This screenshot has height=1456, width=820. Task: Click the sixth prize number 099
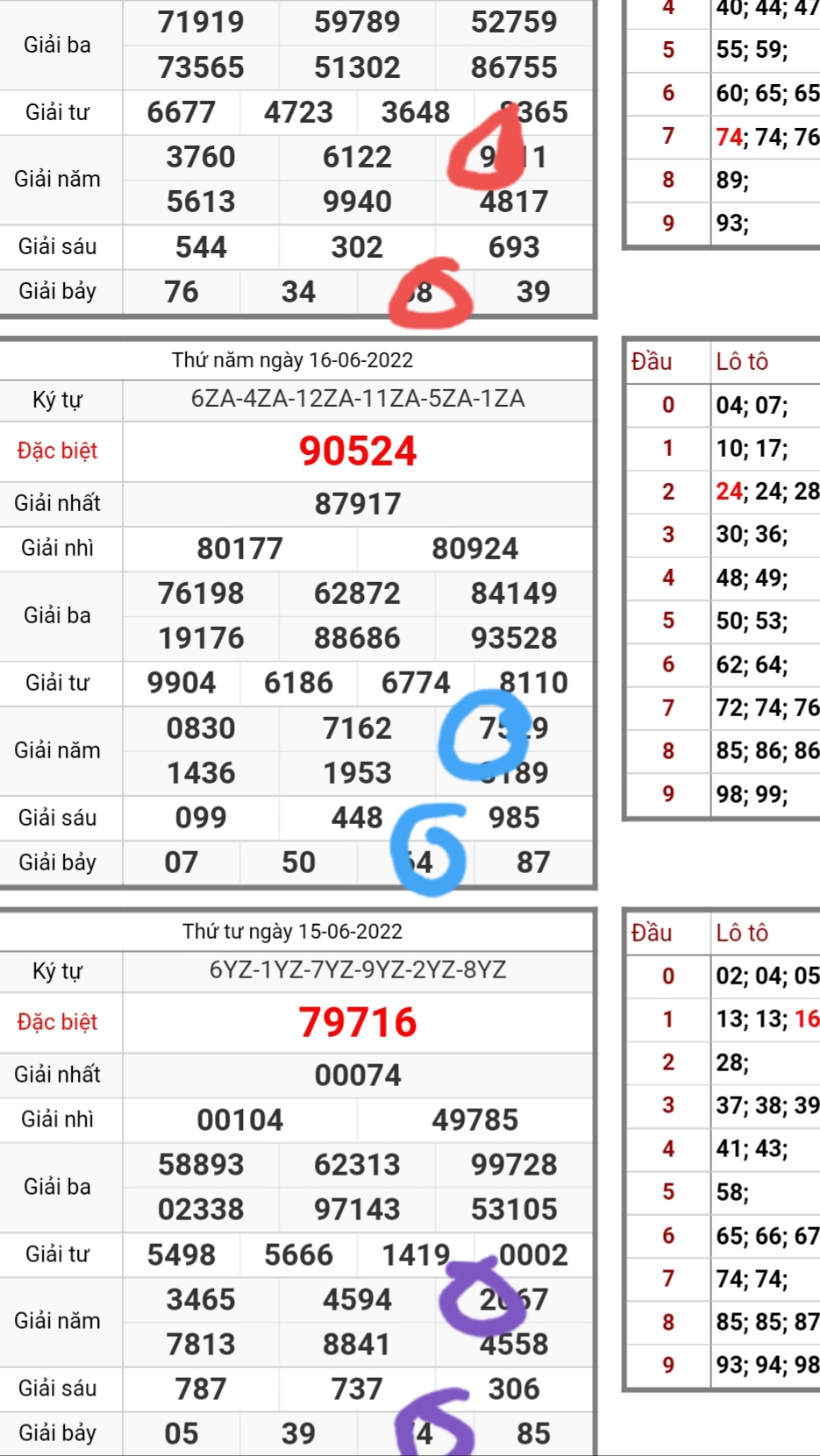[x=201, y=818]
